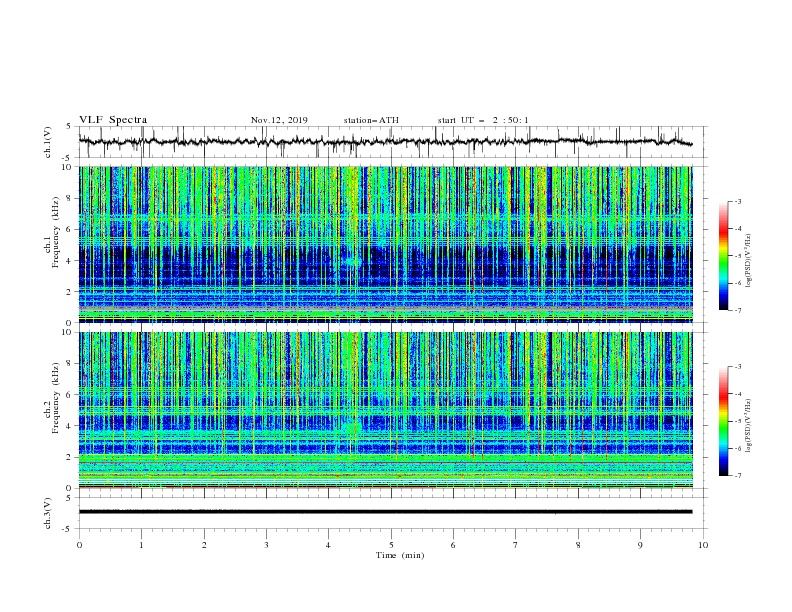Image resolution: width=792 pixels, height=612 pixels.
Task: Click time axis tick label "1"
Action: [x=141, y=545]
